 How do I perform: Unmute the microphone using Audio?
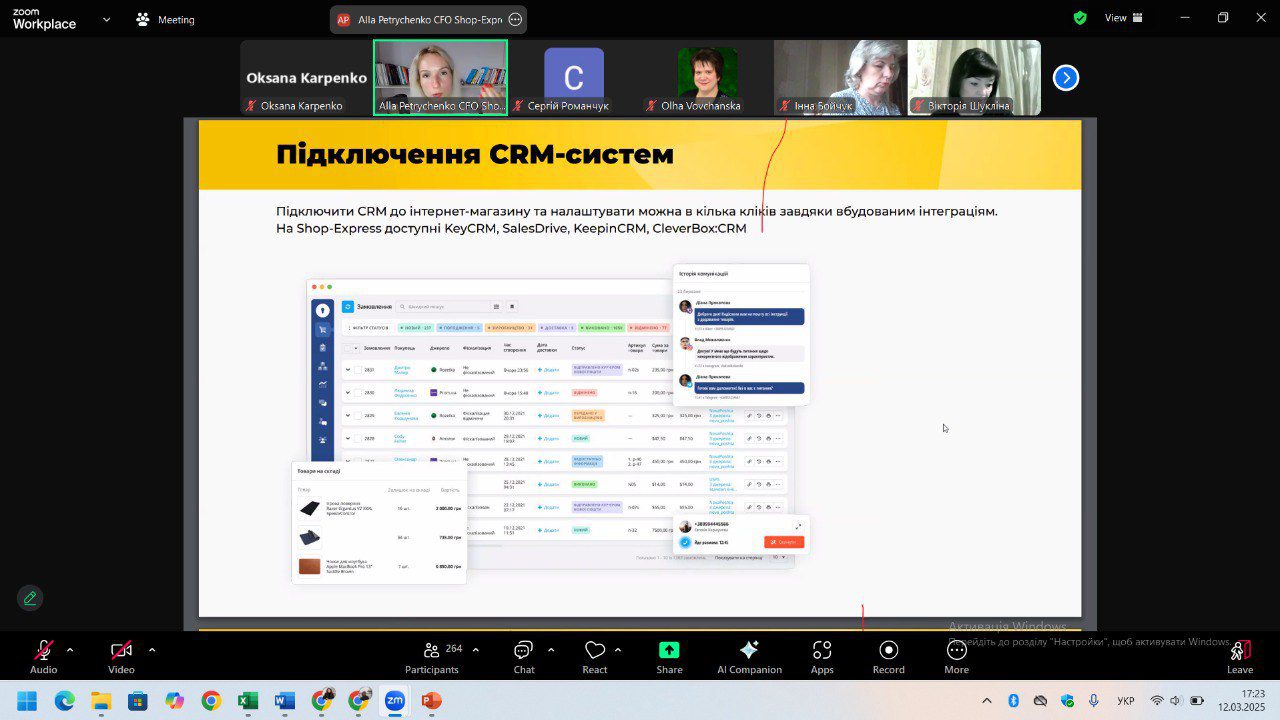point(44,656)
